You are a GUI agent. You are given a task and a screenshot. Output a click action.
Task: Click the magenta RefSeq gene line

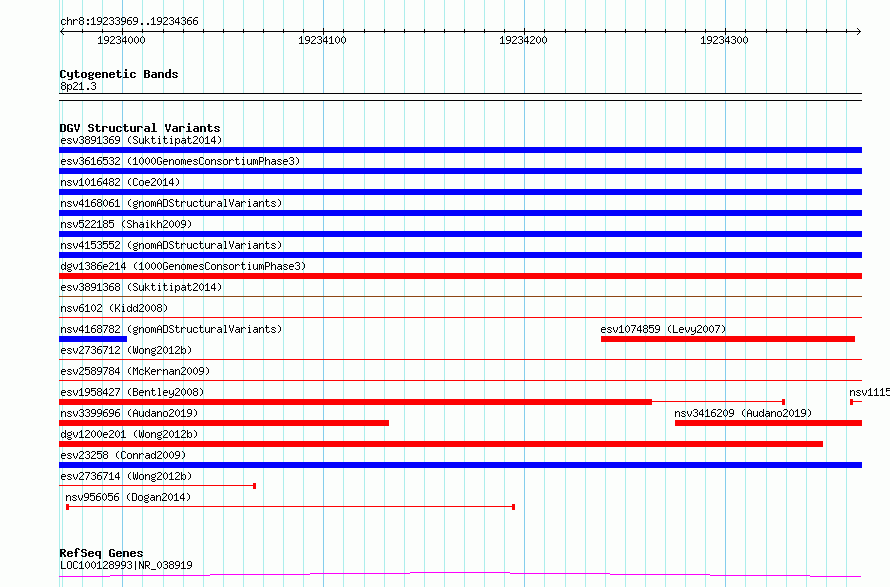point(460,575)
